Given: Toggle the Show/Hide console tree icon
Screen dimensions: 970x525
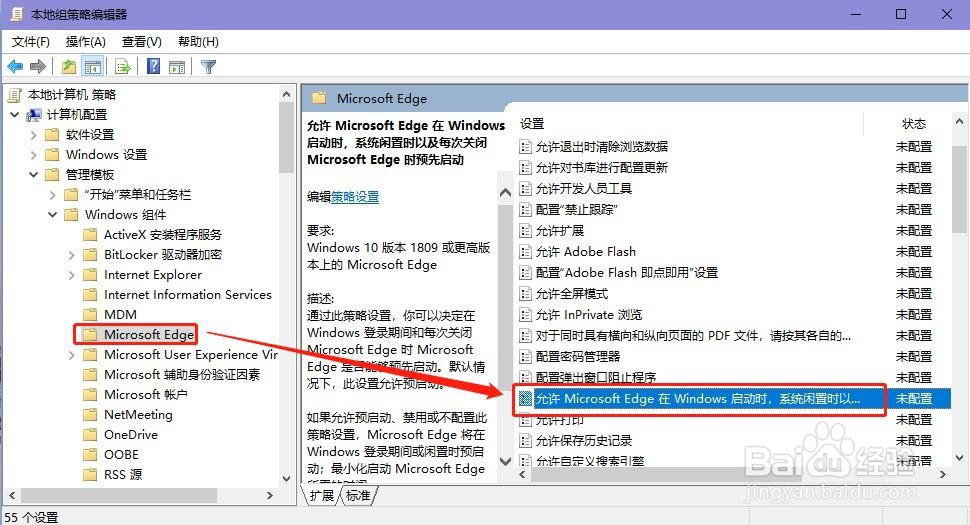Looking at the screenshot, I should pyautogui.click(x=93, y=66).
